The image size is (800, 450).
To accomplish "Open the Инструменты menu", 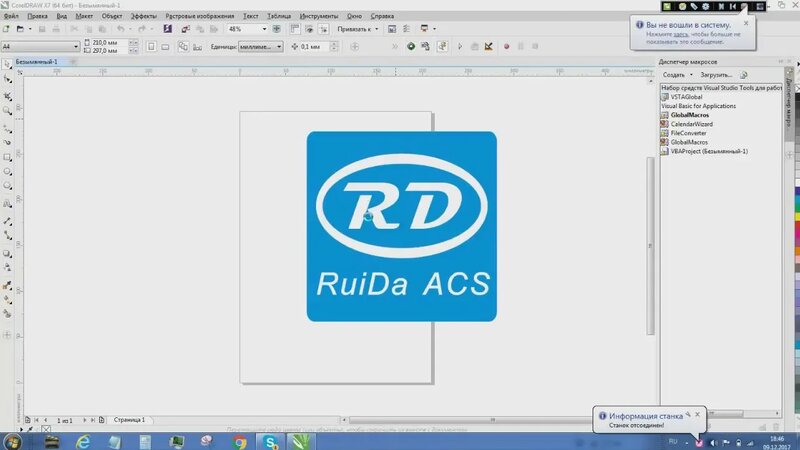I will coord(318,16).
